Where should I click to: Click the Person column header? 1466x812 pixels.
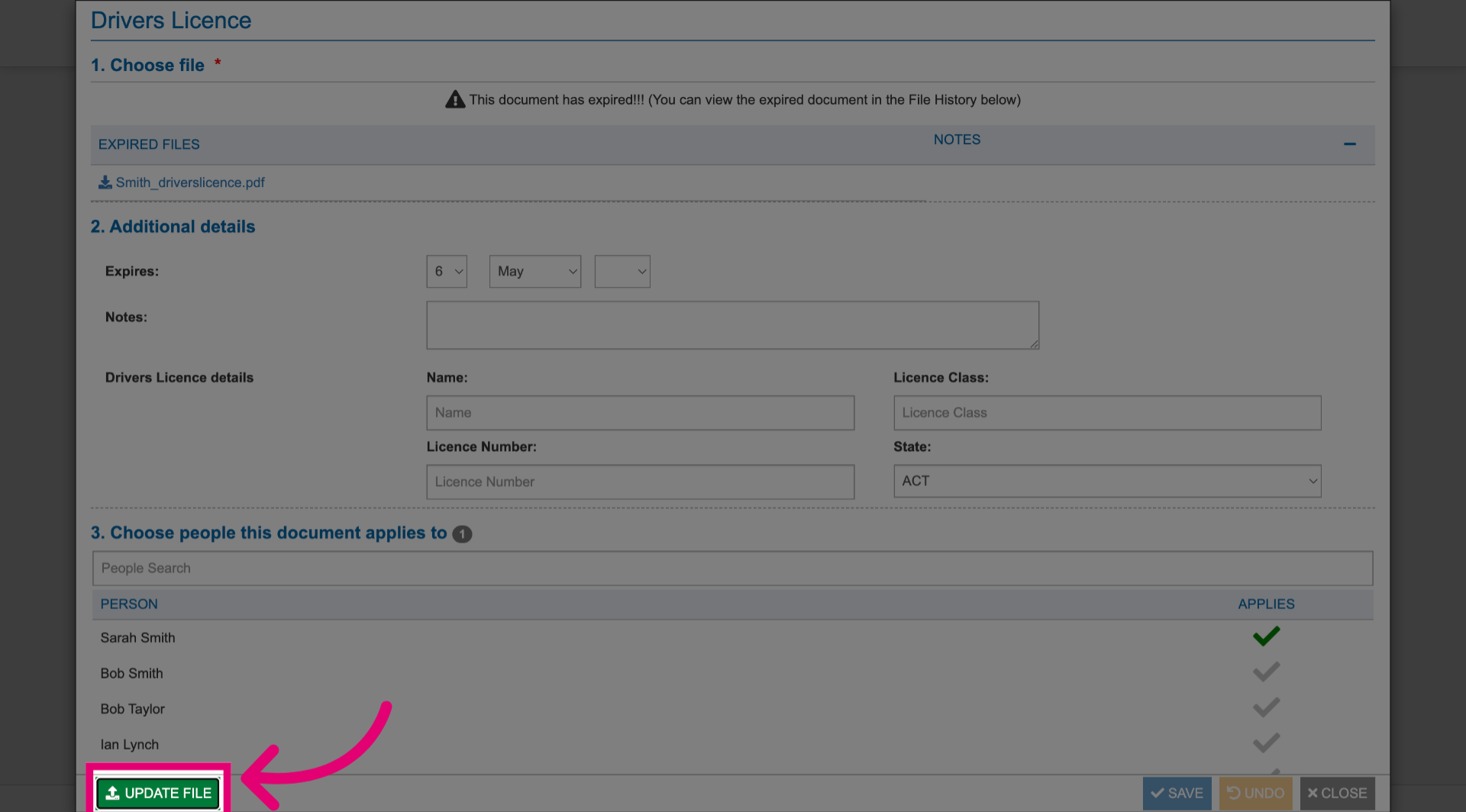click(x=129, y=604)
